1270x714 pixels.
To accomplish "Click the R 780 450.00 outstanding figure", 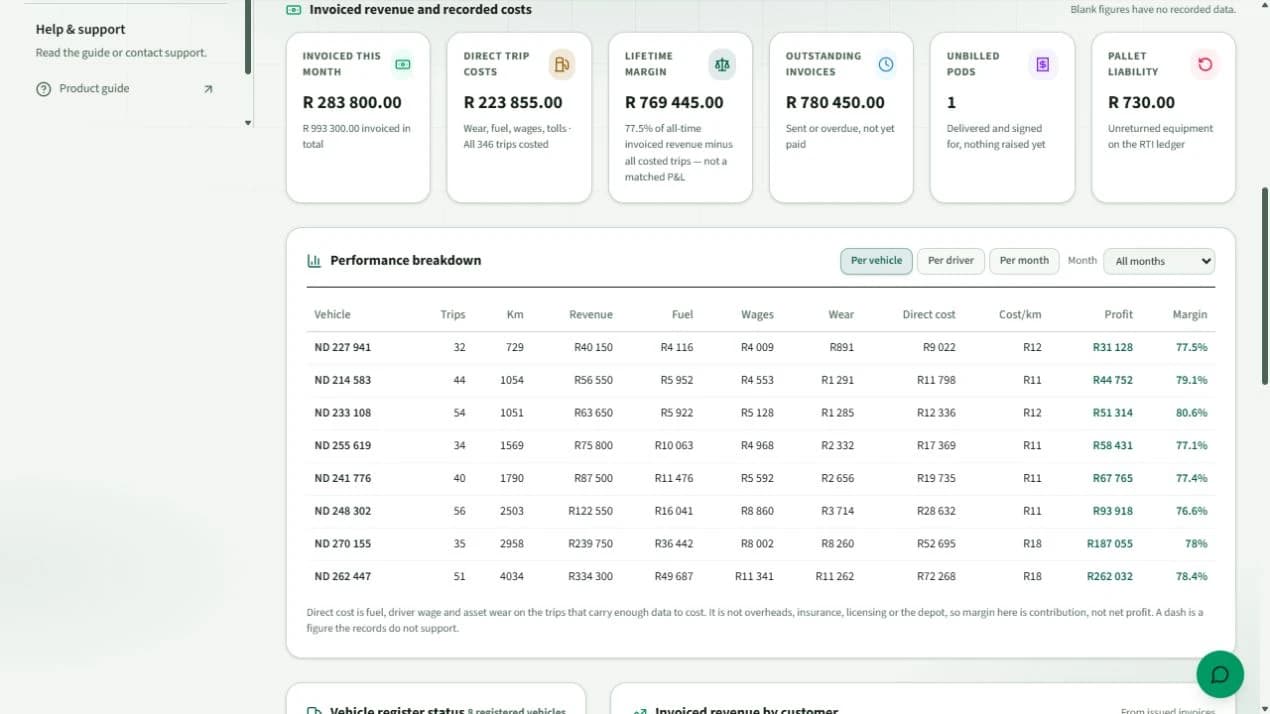I will click(835, 102).
